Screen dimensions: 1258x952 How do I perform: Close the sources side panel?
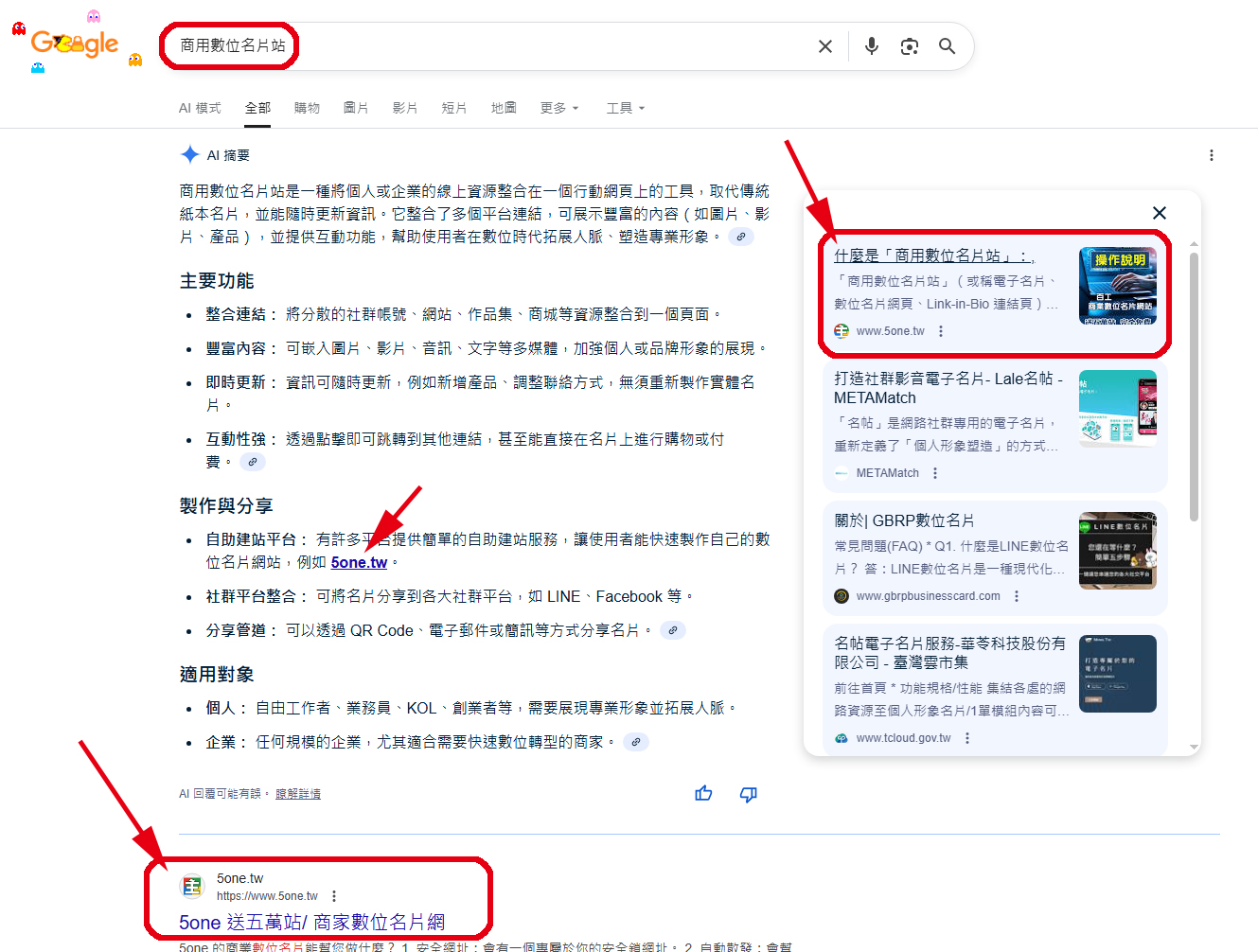[x=1159, y=213]
